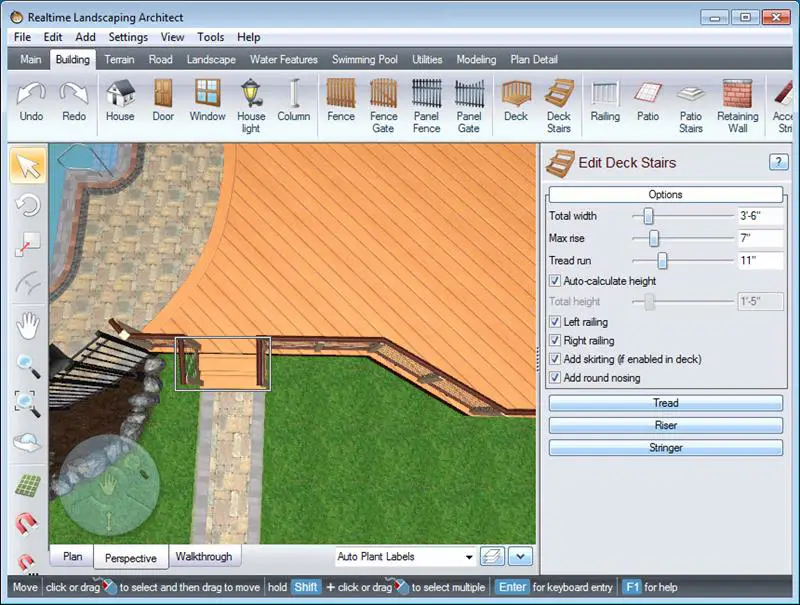
Task: Add a House from the toolbar
Action: pos(120,102)
